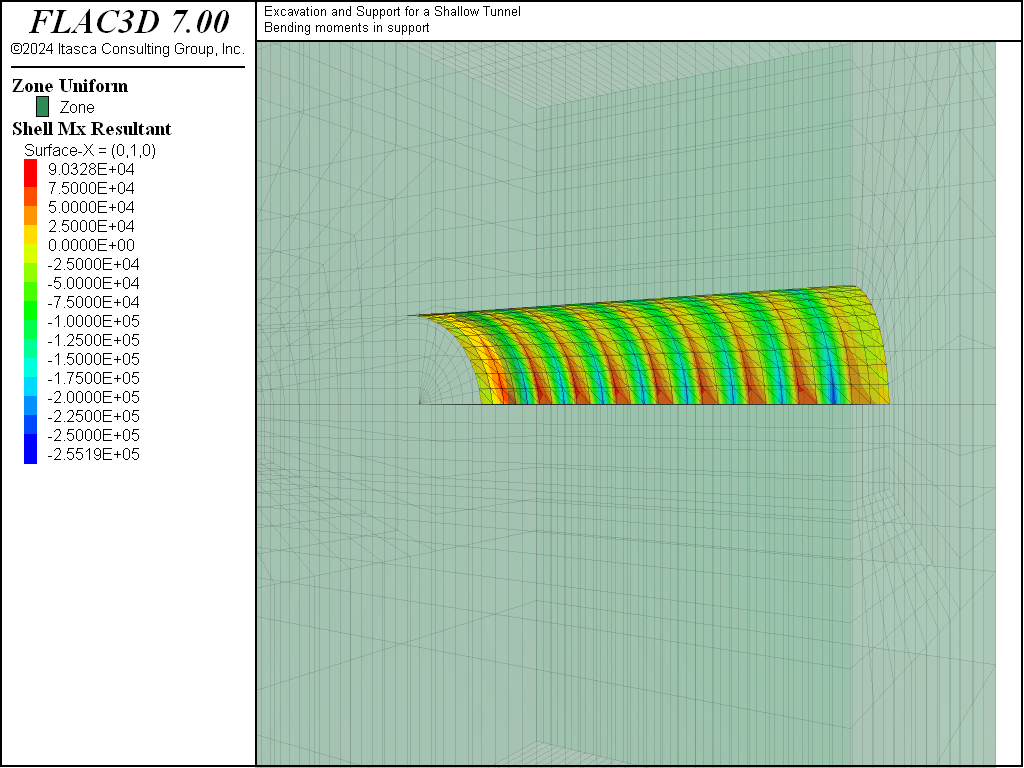The height and width of the screenshot is (768, 1024).
Task: Click the -7.5000E+04 legend value
Action: tap(93, 302)
